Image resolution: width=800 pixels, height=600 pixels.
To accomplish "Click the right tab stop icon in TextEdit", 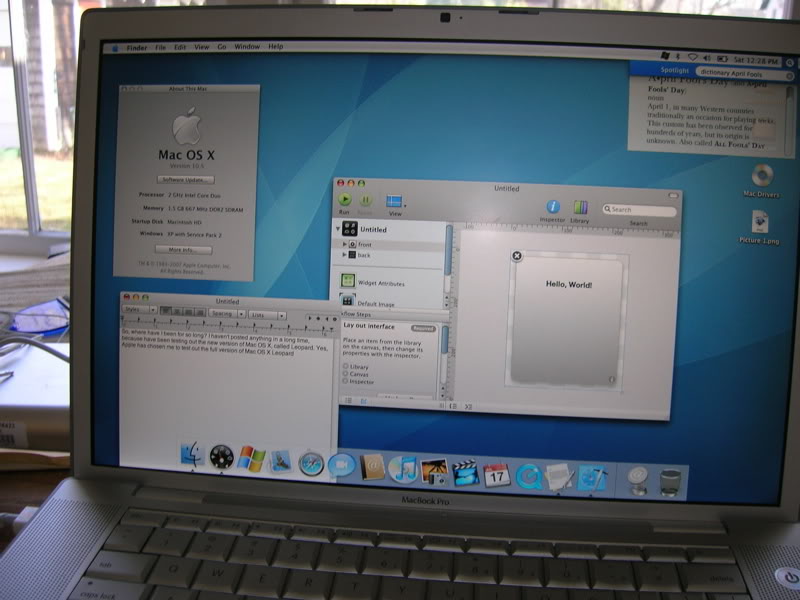I will (327, 318).
